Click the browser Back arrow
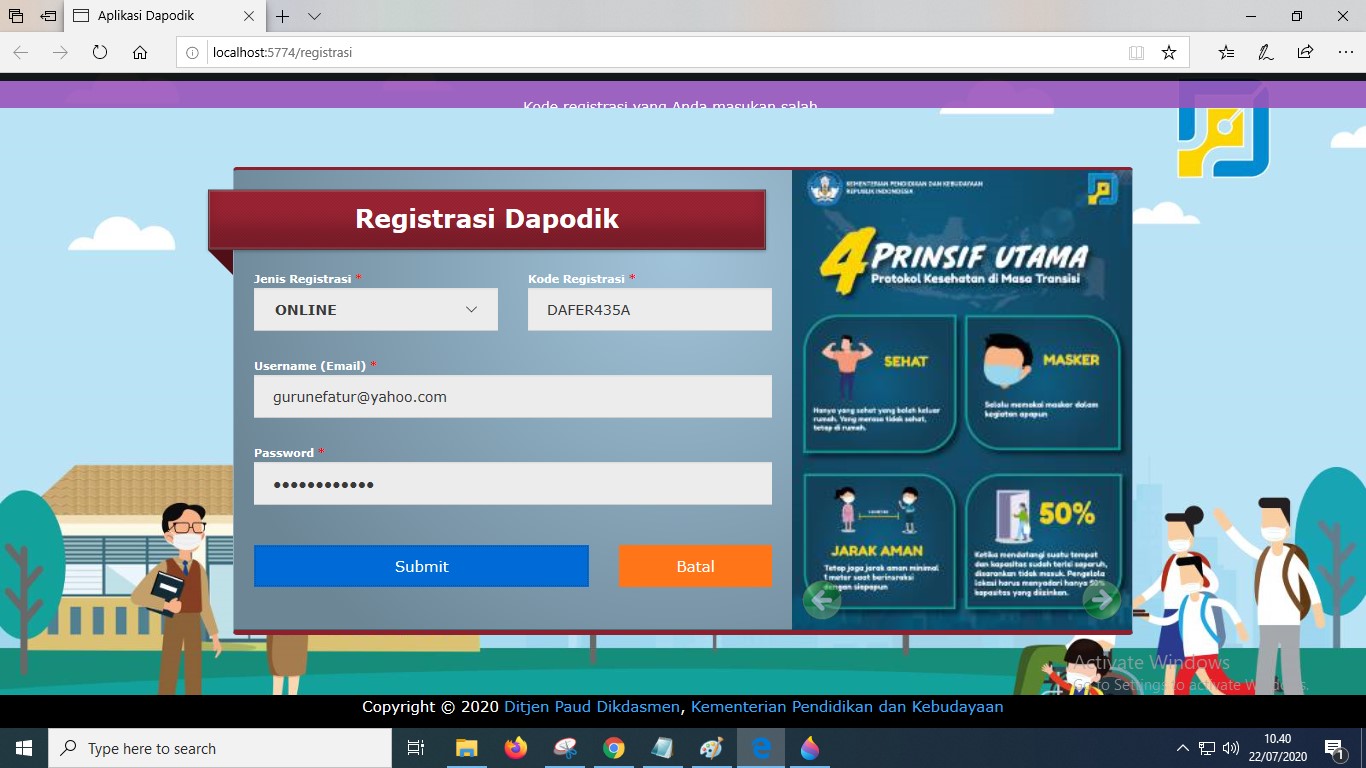The image size is (1366, 768). (x=21, y=53)
